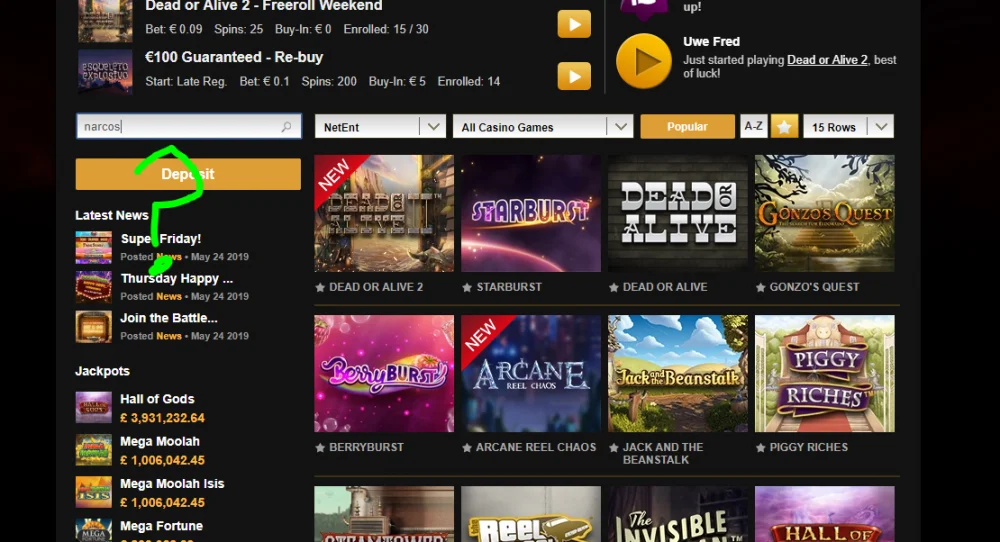This screenshot has width=1000, height=542.
Task: Open the Super Friday news thumbnail icon
Action: click(94, 247)
